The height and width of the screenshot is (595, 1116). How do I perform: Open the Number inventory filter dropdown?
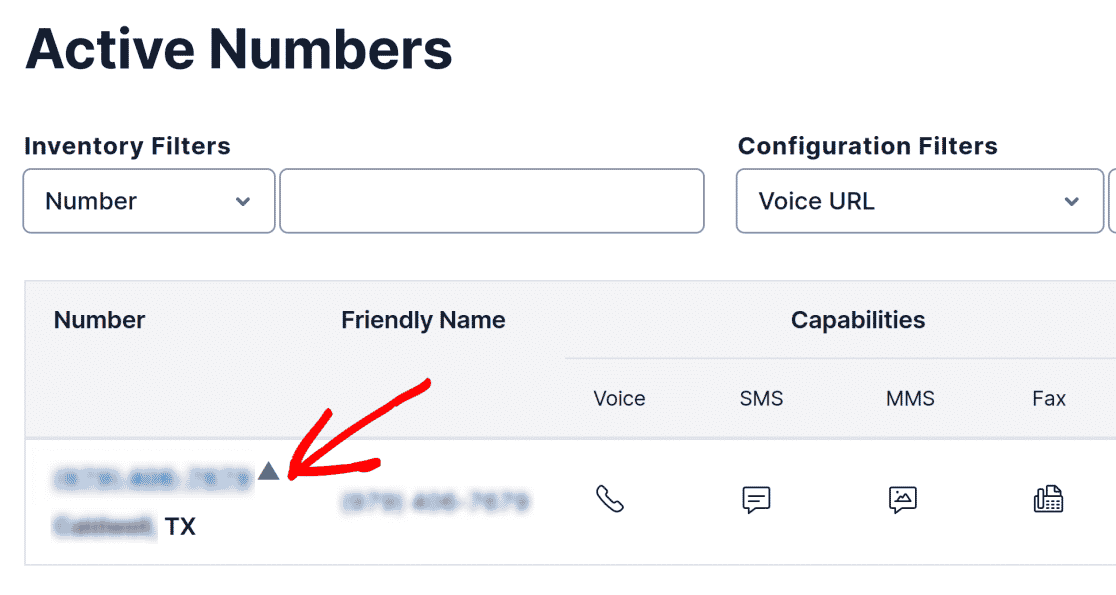149,201
